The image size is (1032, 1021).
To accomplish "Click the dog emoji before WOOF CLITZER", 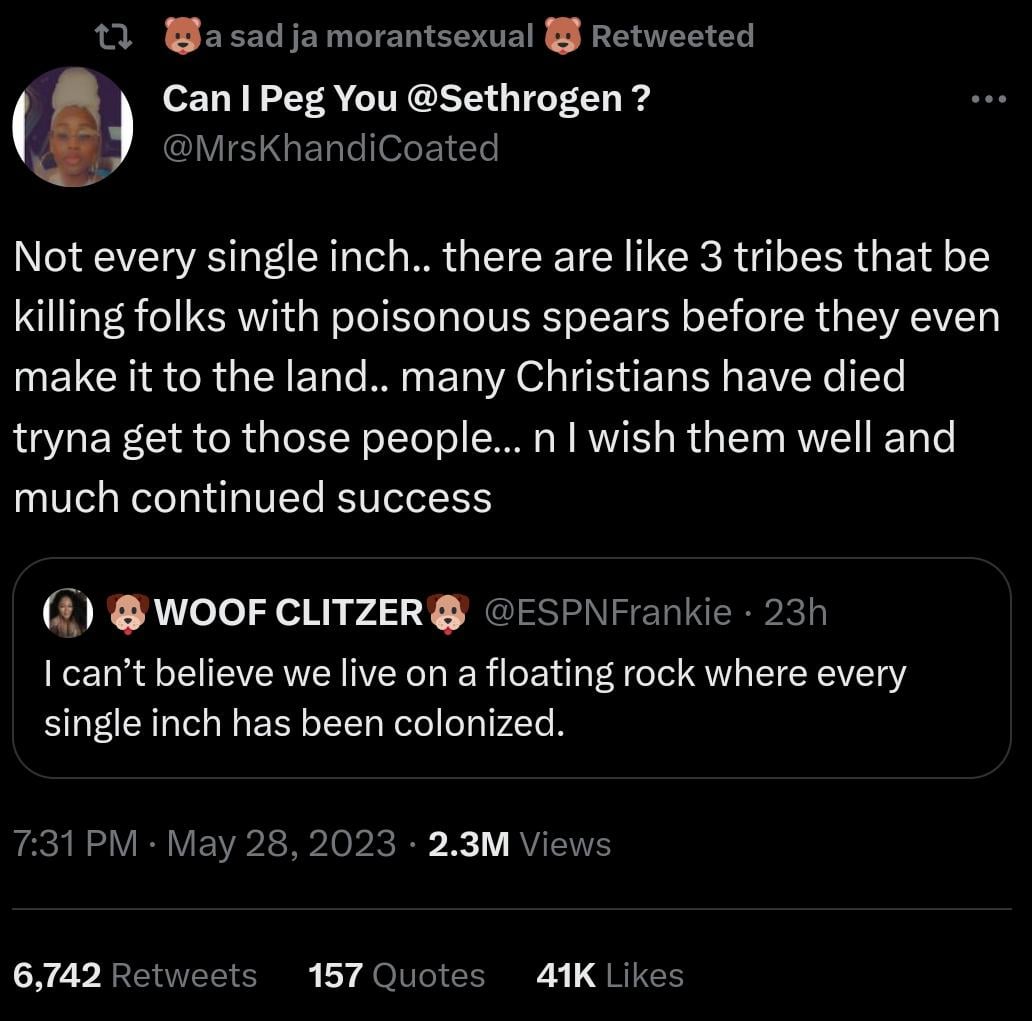I will pos(127,612).
